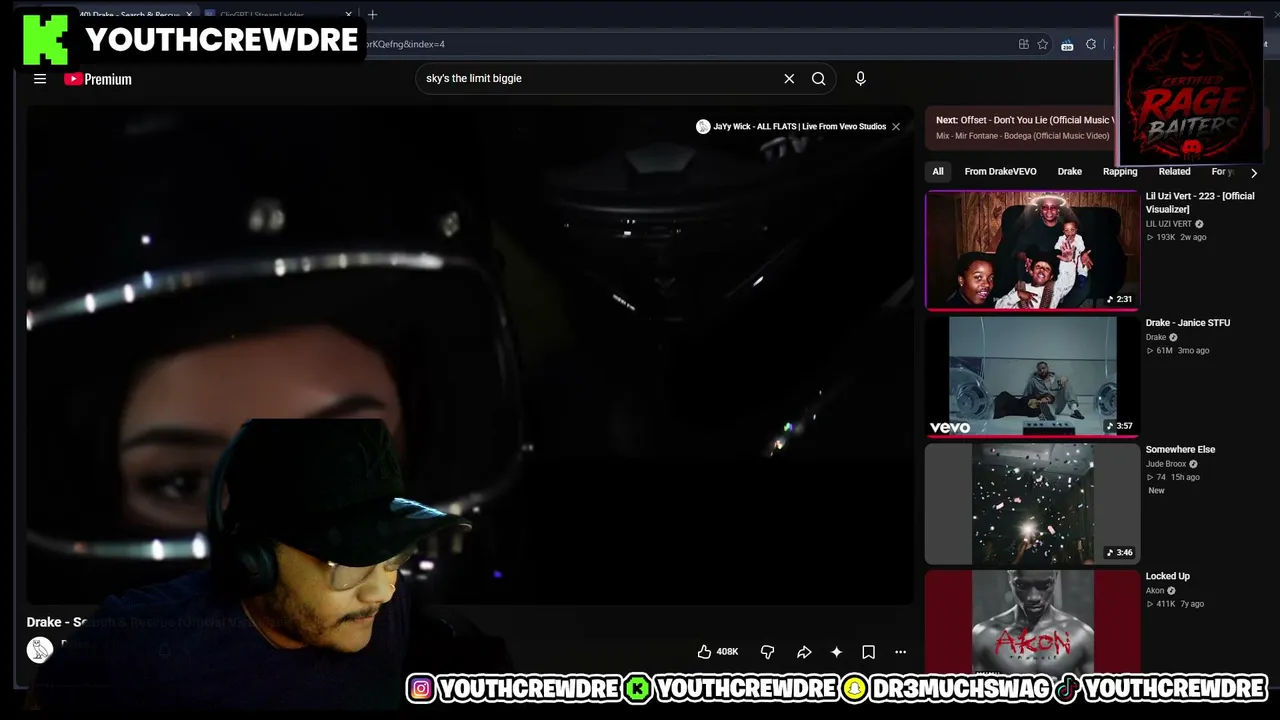The height and width of the screenshot is (720, 1280).
Task: Select the All filter chip
Action: [x=938, y=172]
